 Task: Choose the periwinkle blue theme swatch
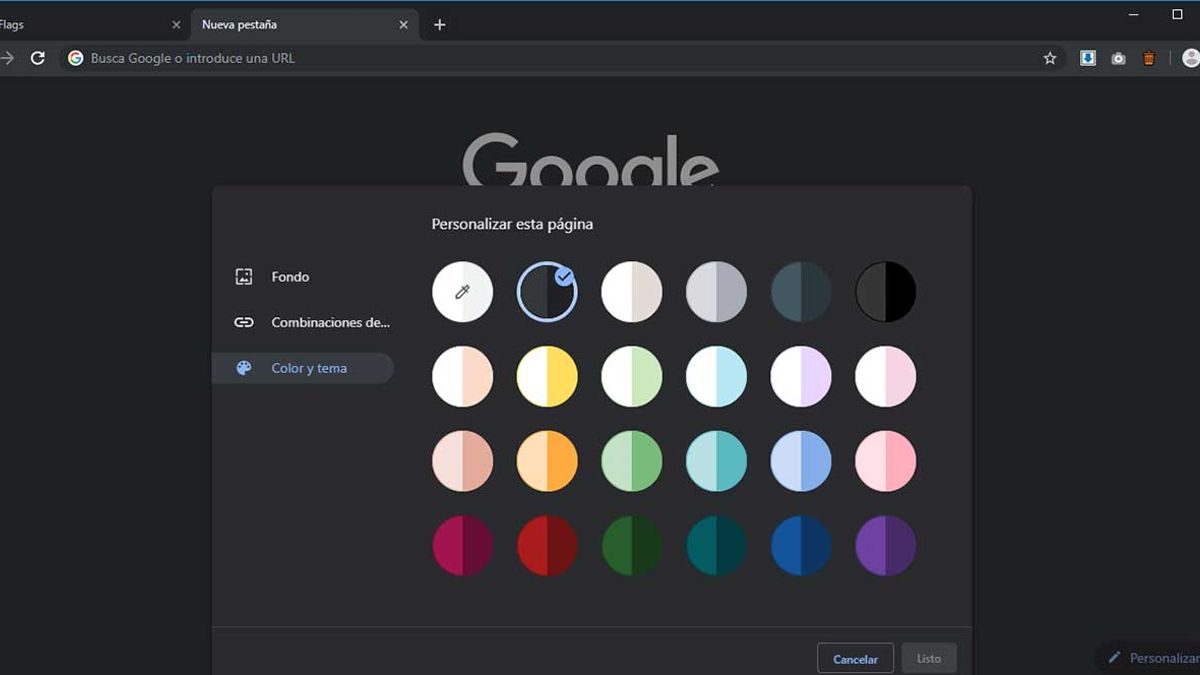coord(801,461)
